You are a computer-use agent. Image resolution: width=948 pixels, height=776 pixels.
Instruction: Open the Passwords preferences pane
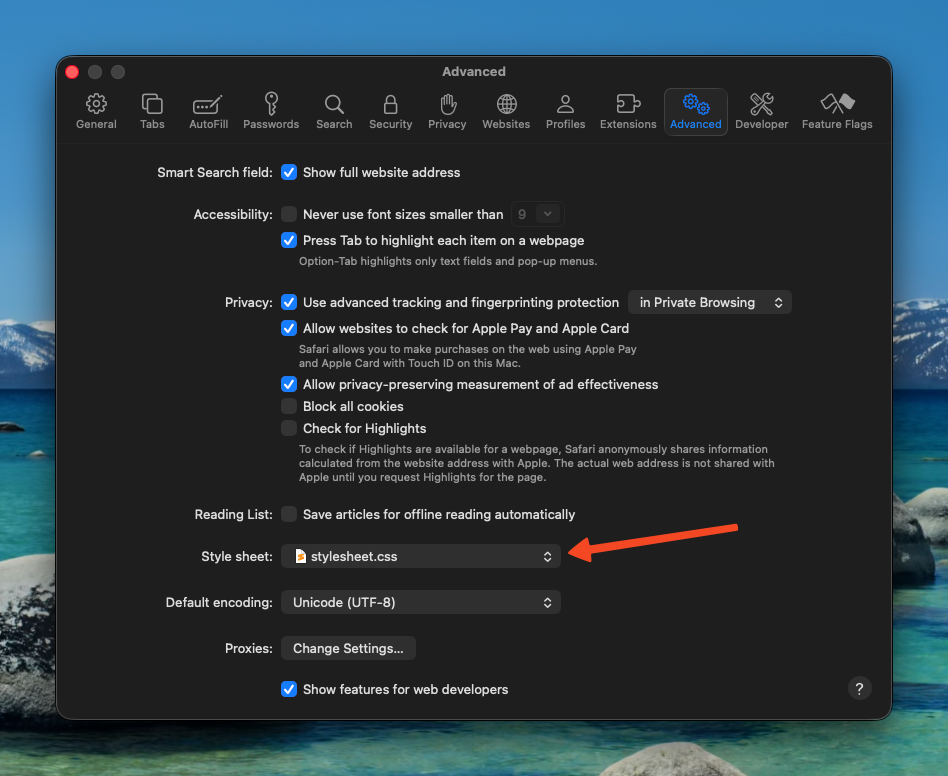(x=271, y=109)
